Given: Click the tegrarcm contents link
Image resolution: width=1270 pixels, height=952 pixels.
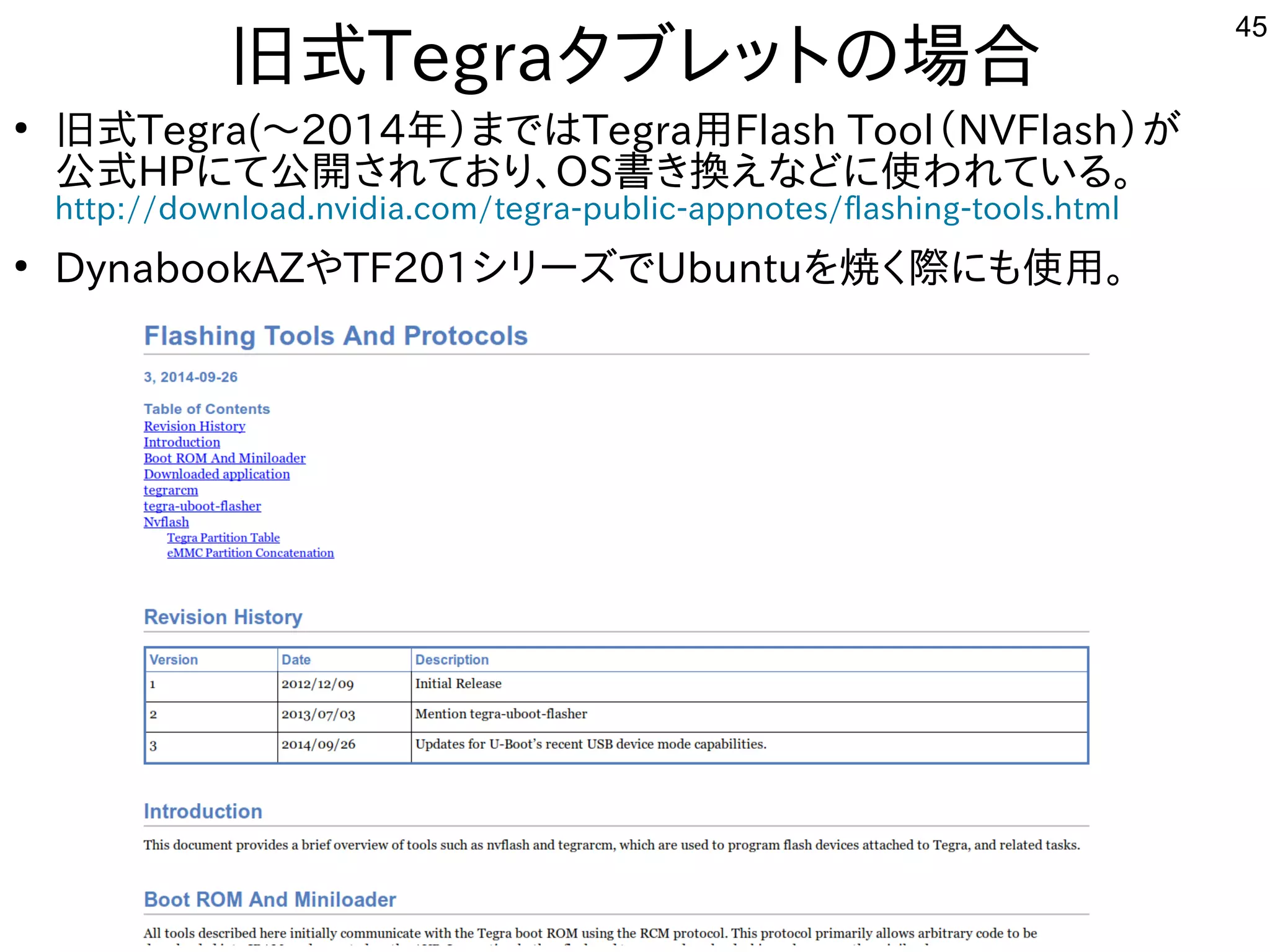Looking at the screenshot, I should [171, 490].
